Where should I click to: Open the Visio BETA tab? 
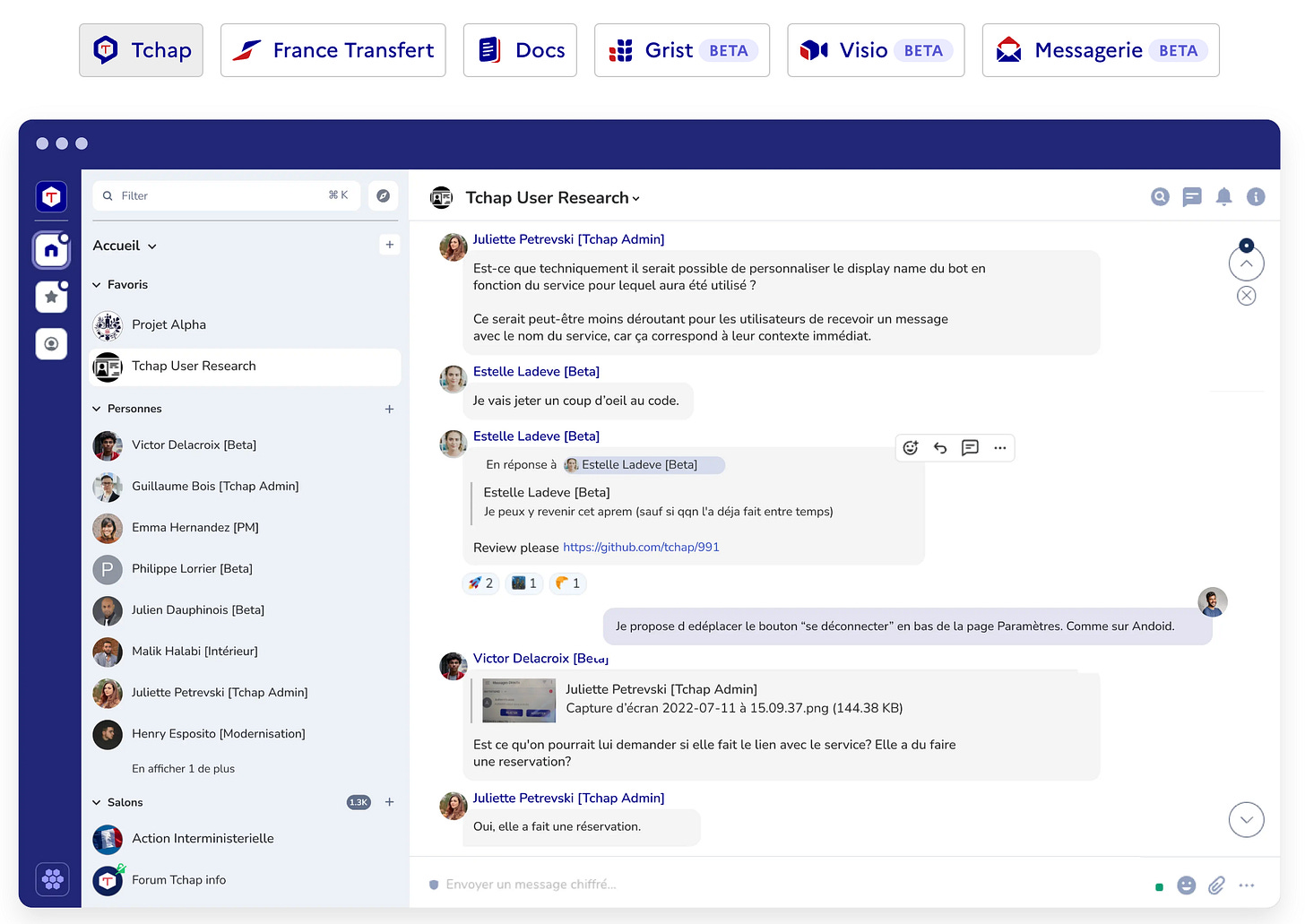point(876,50)
